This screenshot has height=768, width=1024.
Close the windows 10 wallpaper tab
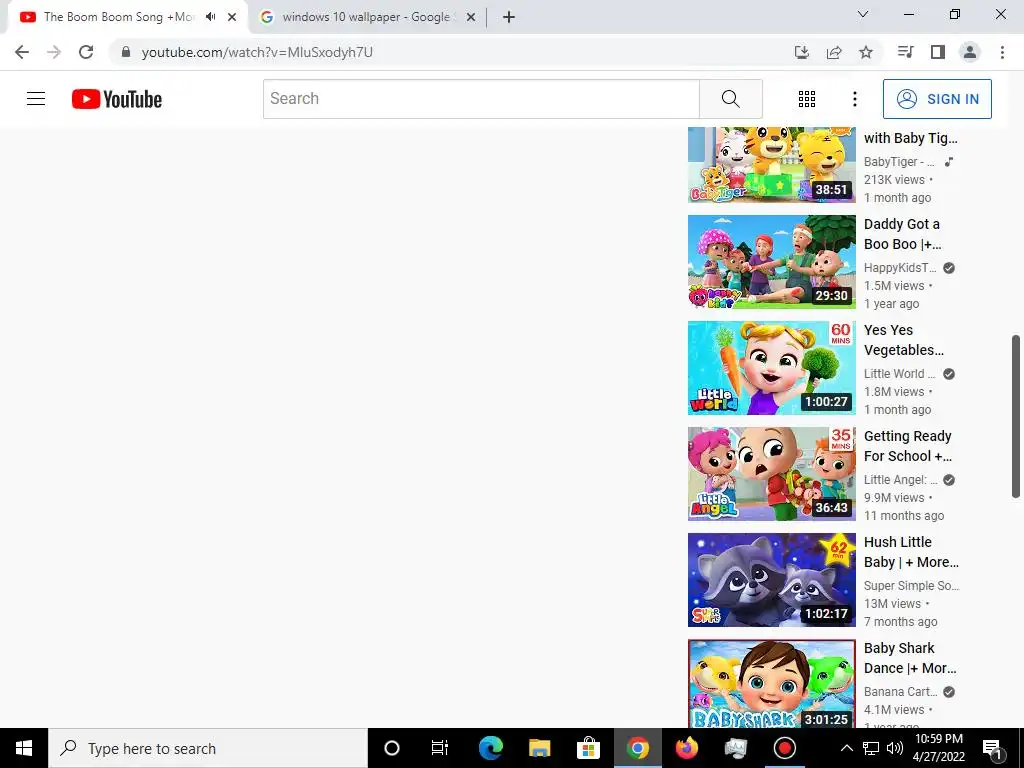(x=471, y=17)
